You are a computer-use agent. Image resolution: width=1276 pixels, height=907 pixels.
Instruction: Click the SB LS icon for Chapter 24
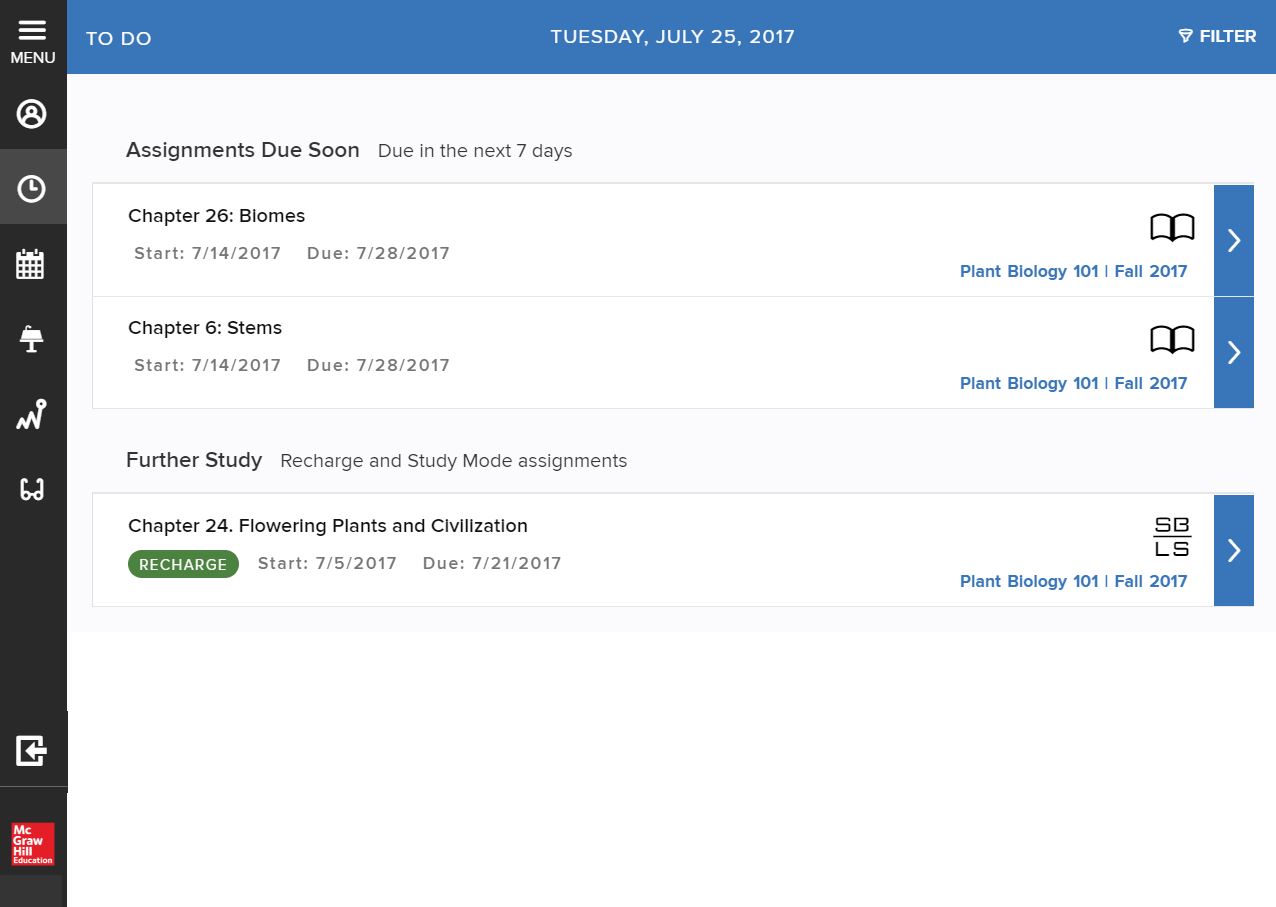pyautogui.click(x=1172, y=537)
